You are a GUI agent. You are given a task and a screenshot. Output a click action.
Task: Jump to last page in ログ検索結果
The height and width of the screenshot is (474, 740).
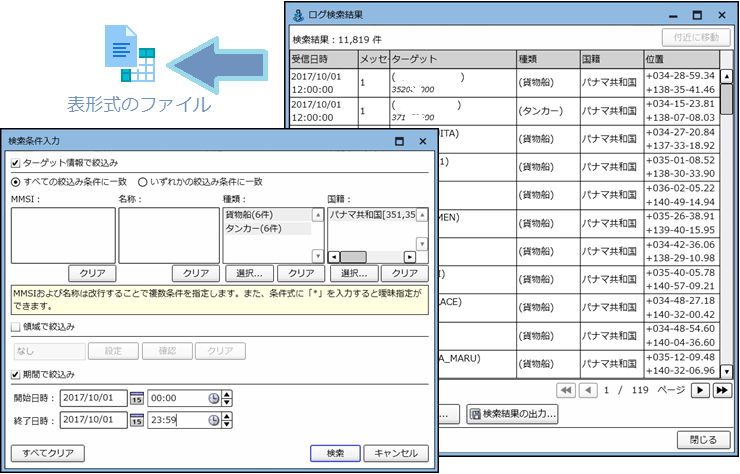(722, 390)
